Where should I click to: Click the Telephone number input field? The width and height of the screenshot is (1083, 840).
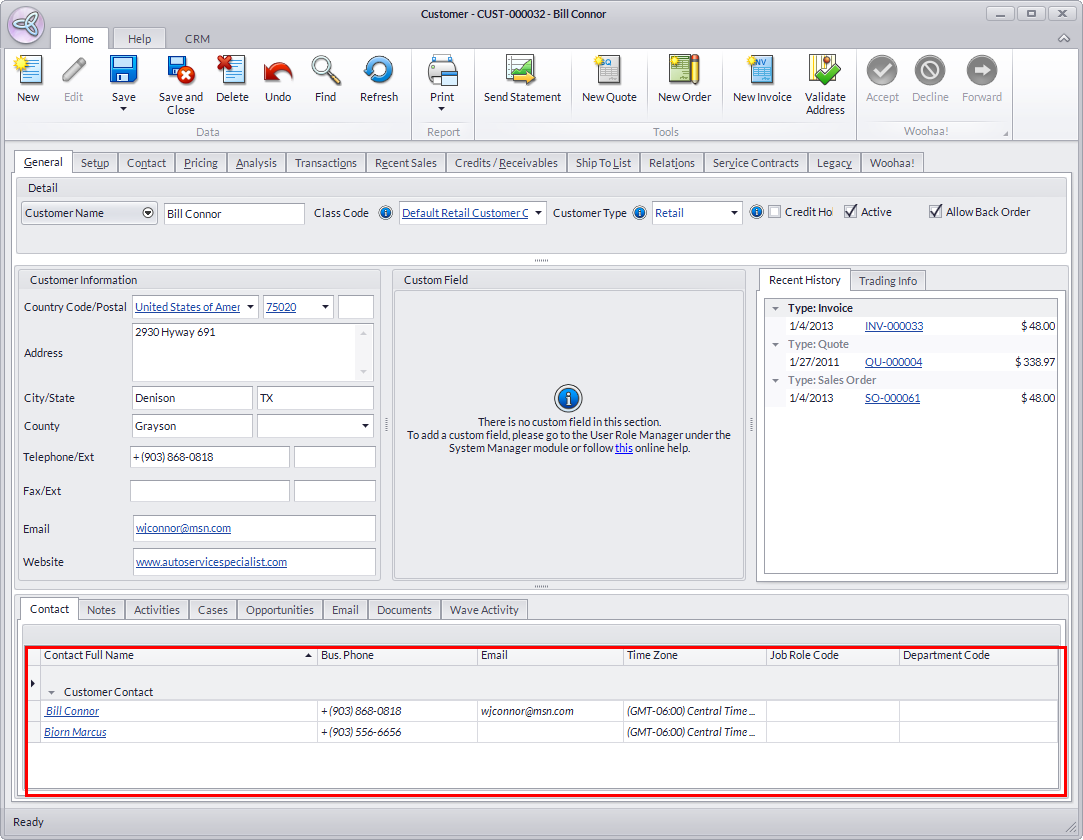coord(210,457)
